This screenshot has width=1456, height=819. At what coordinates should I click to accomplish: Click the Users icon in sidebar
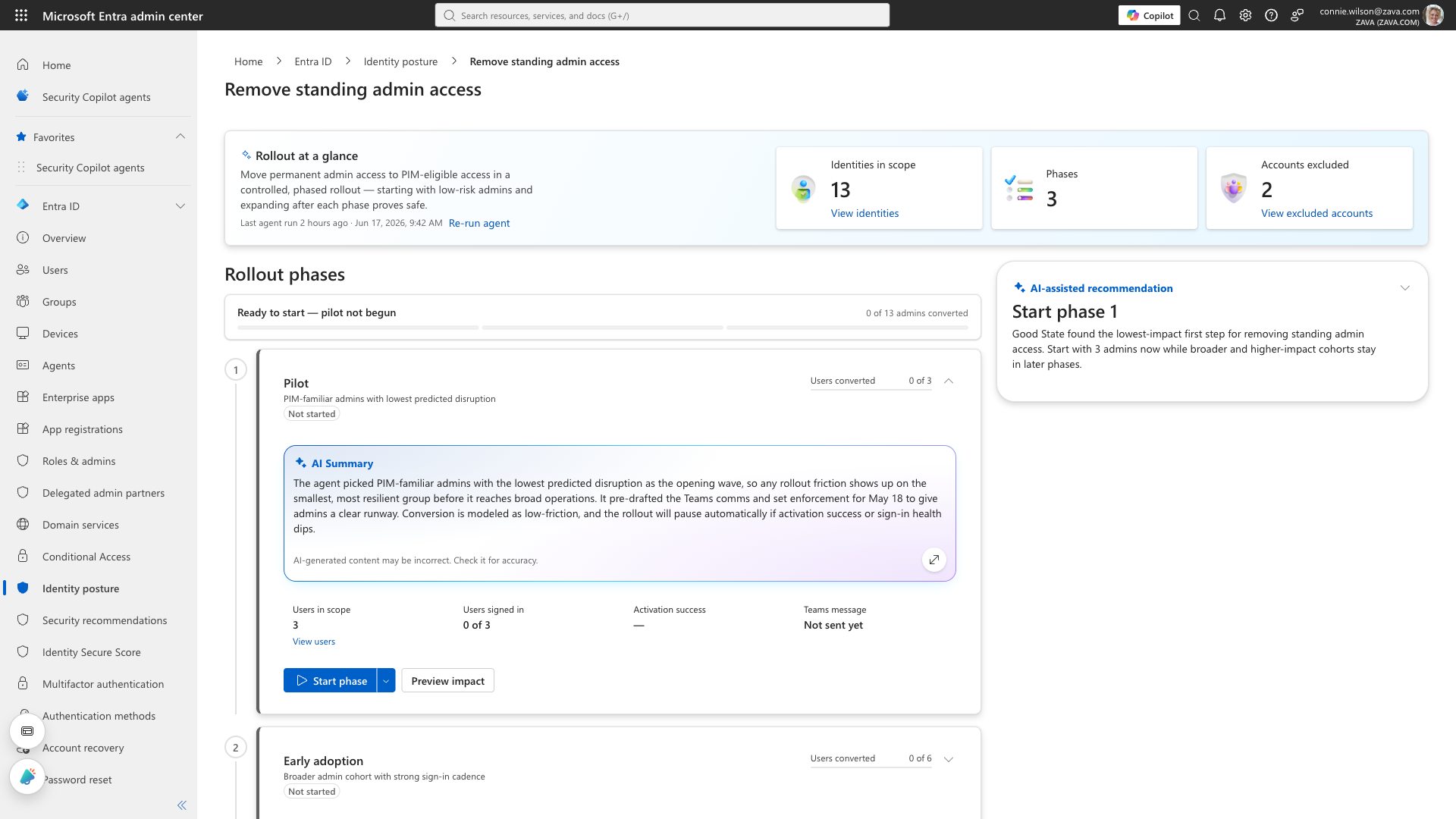click(x=23, y=269)
